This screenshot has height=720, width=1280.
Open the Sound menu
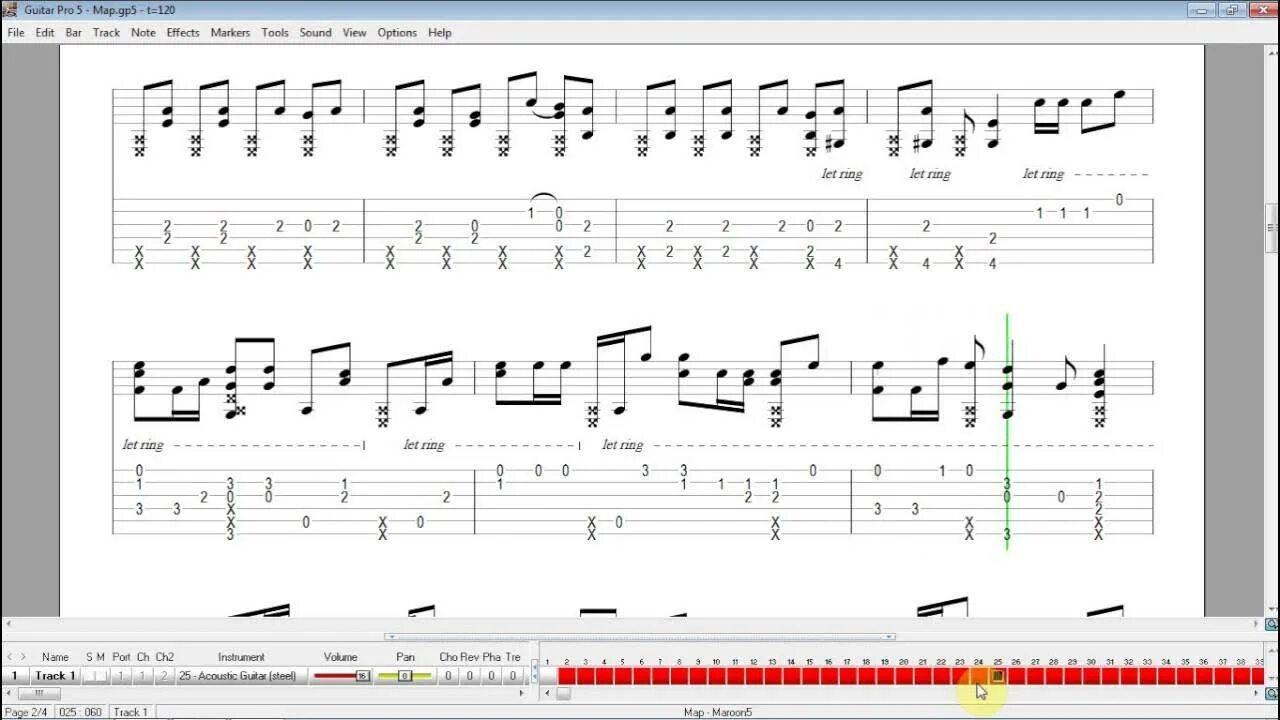pos(315,32)
